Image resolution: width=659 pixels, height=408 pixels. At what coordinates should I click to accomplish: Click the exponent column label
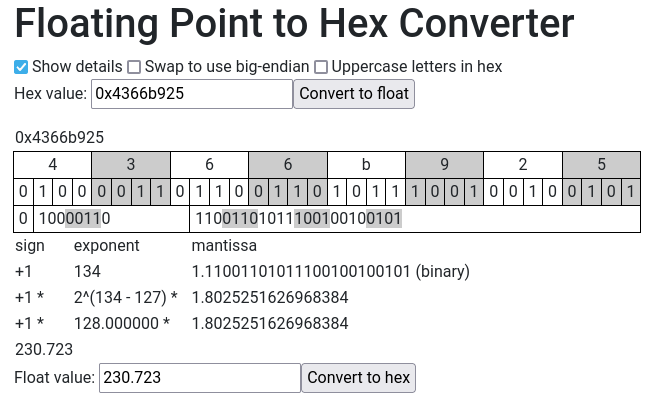point(107,245)
